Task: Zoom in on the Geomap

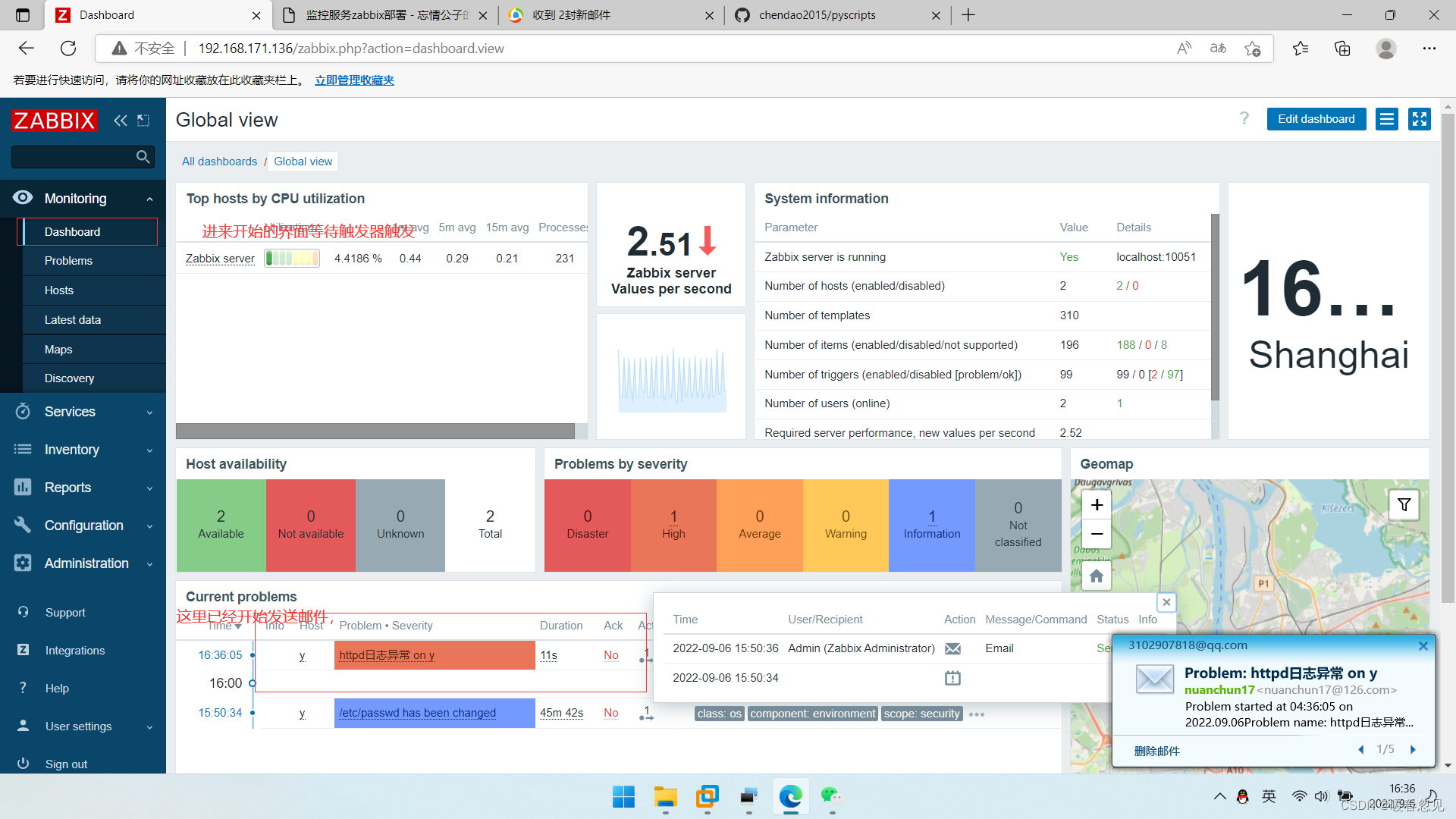Action: [x=1097, y=505]
